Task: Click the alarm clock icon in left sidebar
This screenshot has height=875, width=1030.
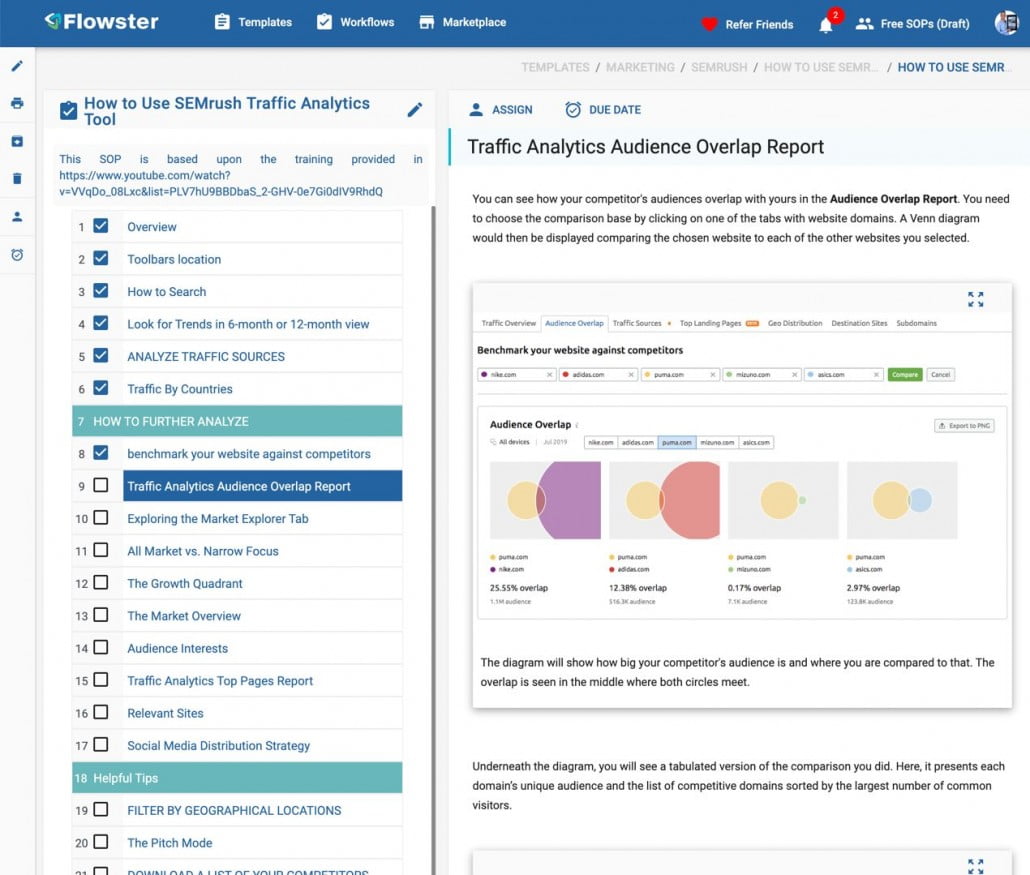Action: point(17,254)
